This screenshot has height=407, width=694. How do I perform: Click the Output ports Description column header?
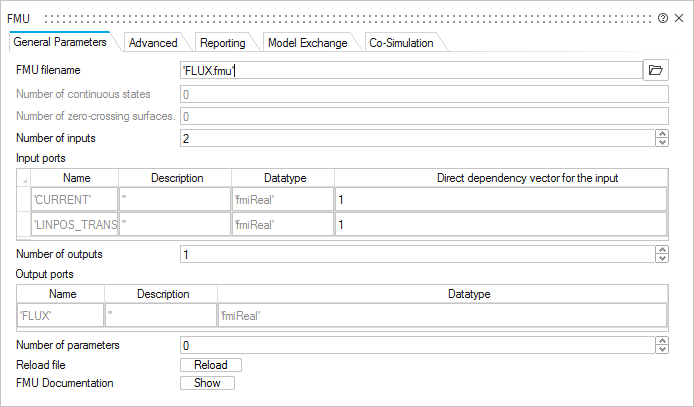[x=161, y=294]
